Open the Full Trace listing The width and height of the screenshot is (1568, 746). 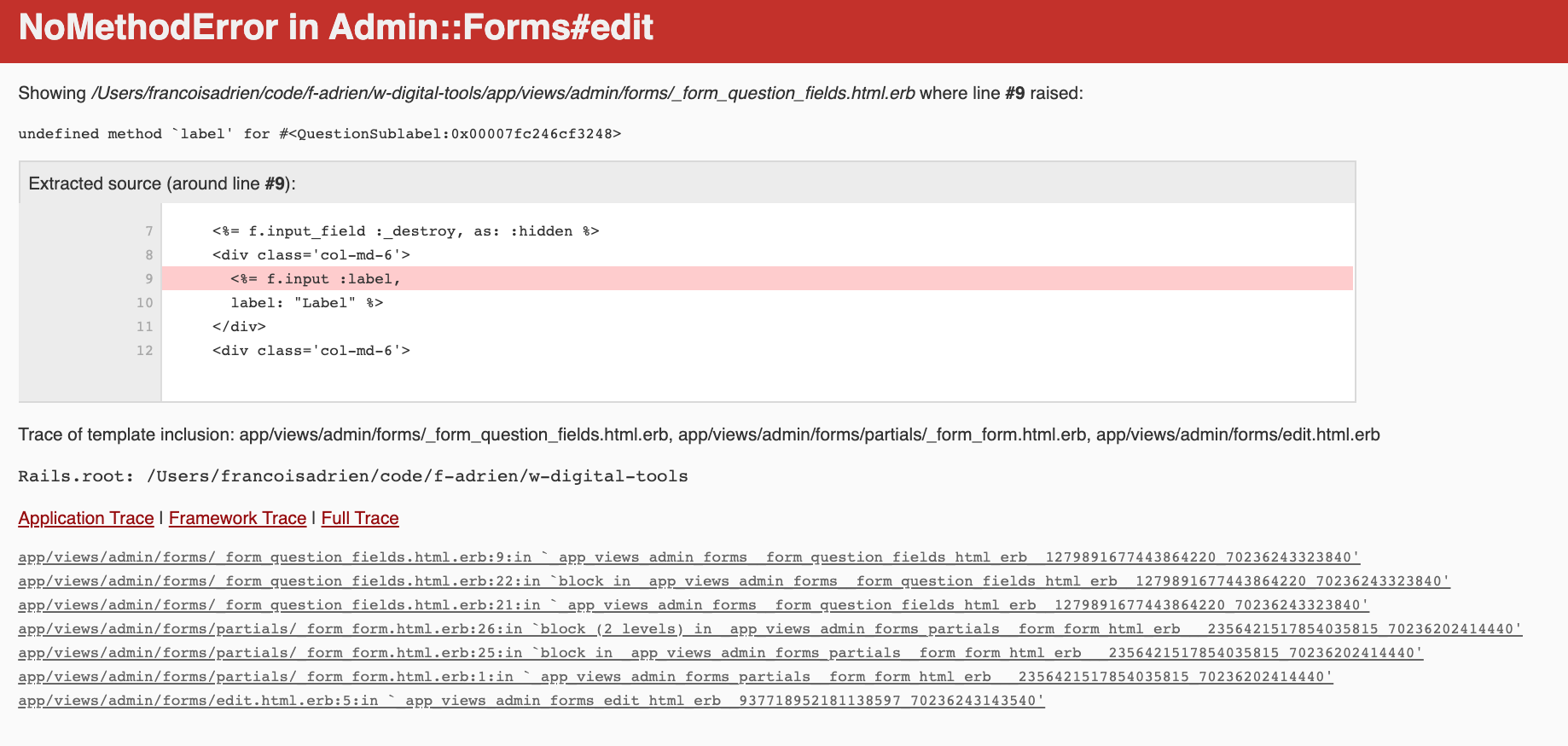click(x=359, y=518)
